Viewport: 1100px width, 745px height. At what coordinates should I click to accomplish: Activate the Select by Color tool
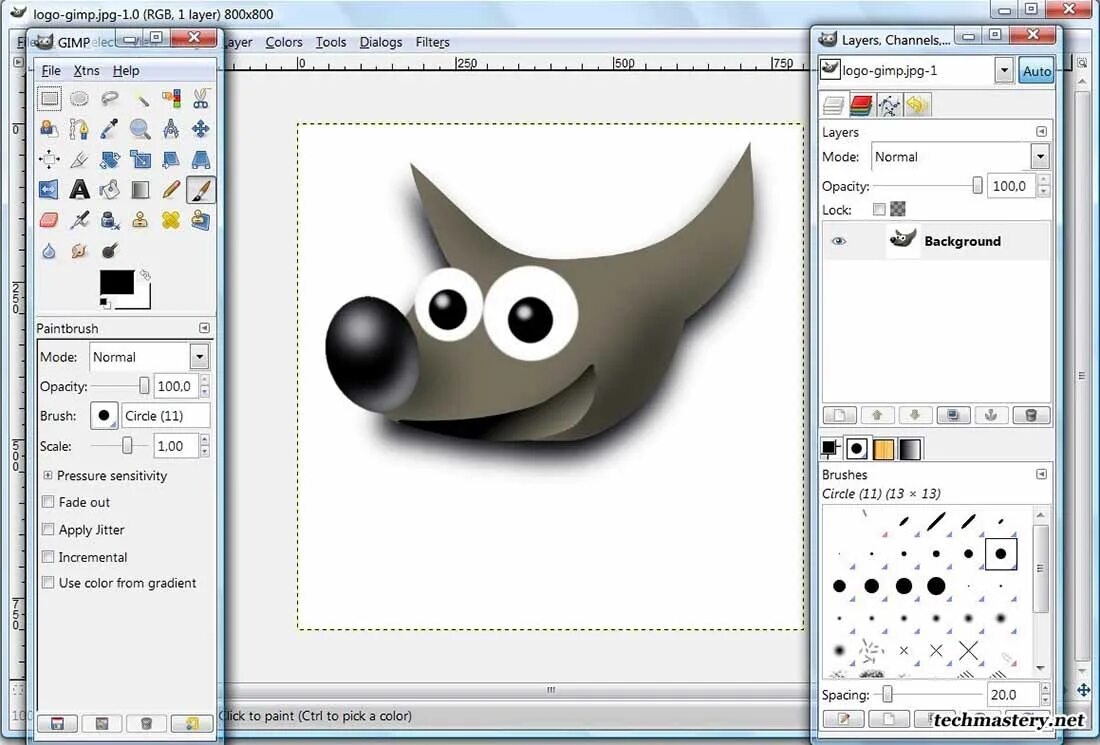click(x=170, y=99)
